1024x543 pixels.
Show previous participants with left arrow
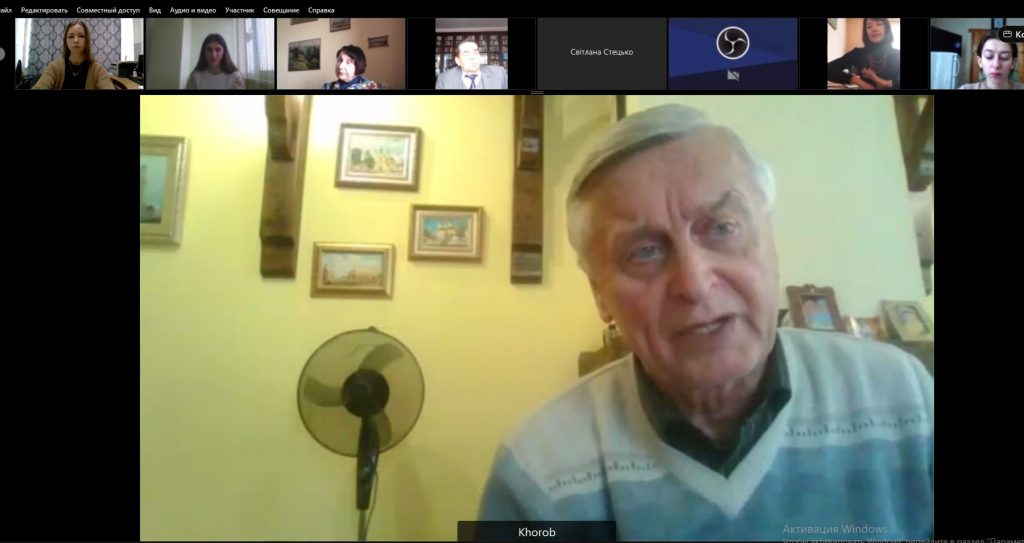(x=2, y=54)
